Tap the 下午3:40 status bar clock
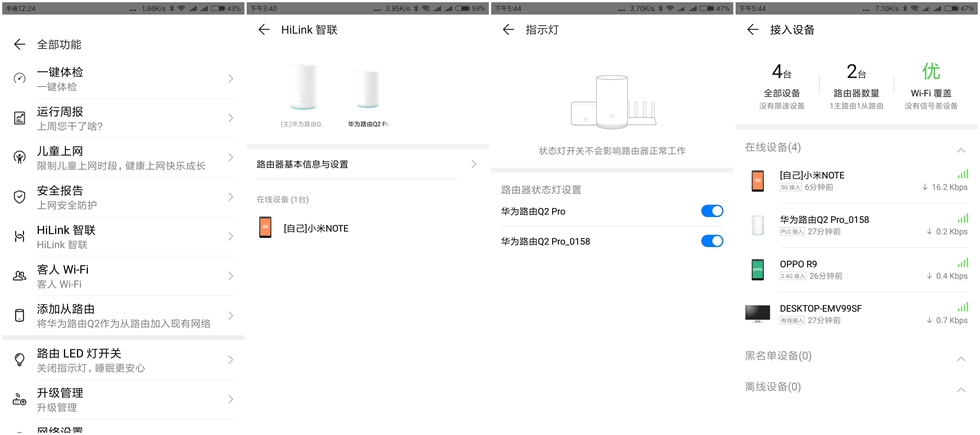 point(263,9)
